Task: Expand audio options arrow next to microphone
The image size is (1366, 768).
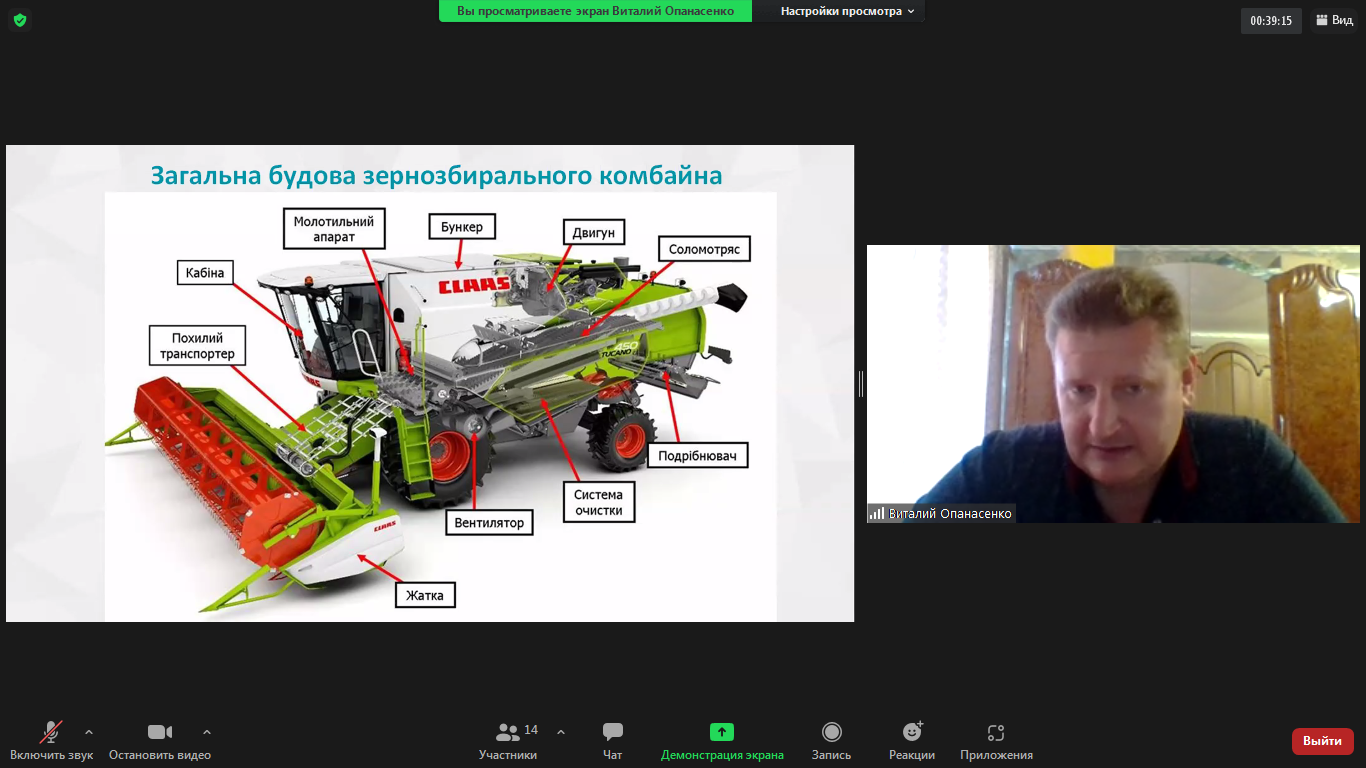Action: tap(89, 732)
